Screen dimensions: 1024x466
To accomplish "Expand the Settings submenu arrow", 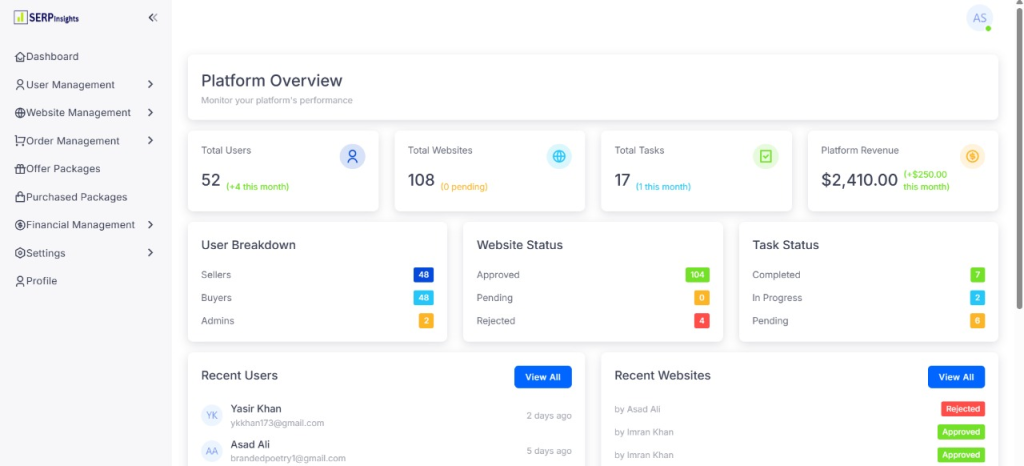I will click(x=150, y=253).
